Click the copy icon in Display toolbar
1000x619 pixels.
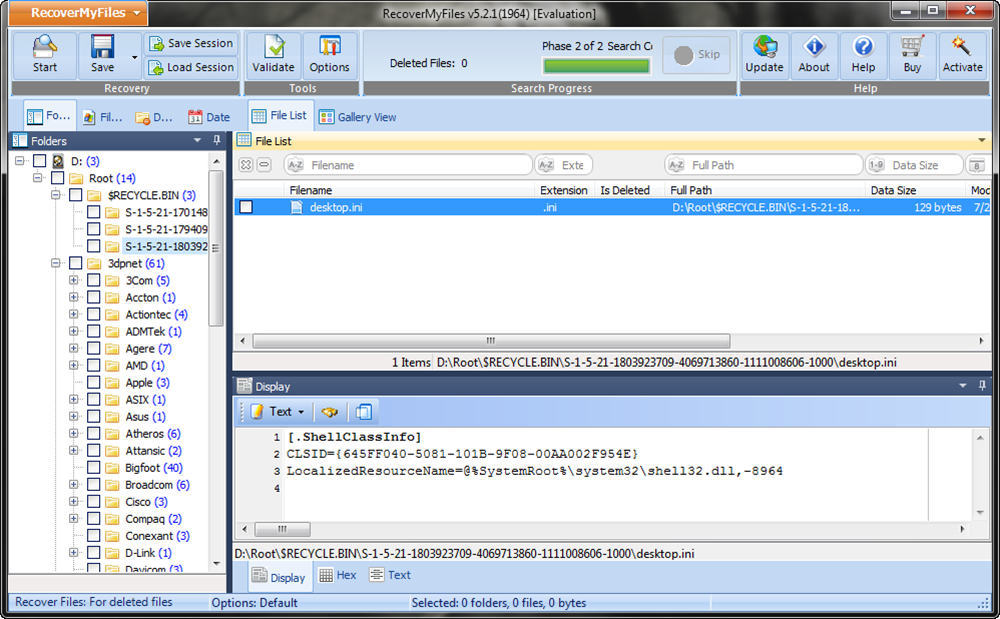click(364, 412)
